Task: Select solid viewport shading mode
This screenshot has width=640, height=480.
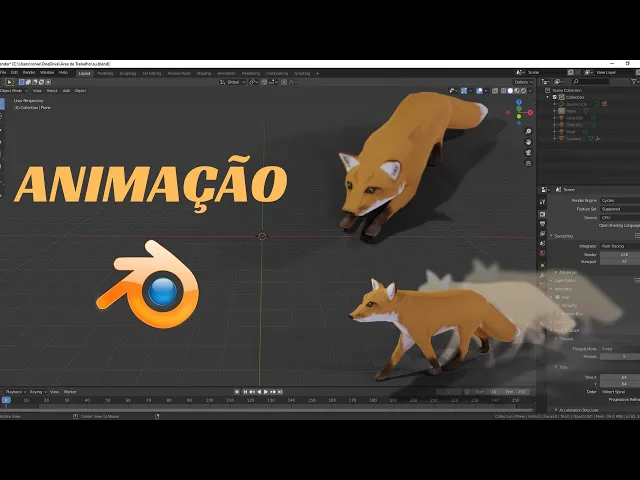Action: coord(510,91)
